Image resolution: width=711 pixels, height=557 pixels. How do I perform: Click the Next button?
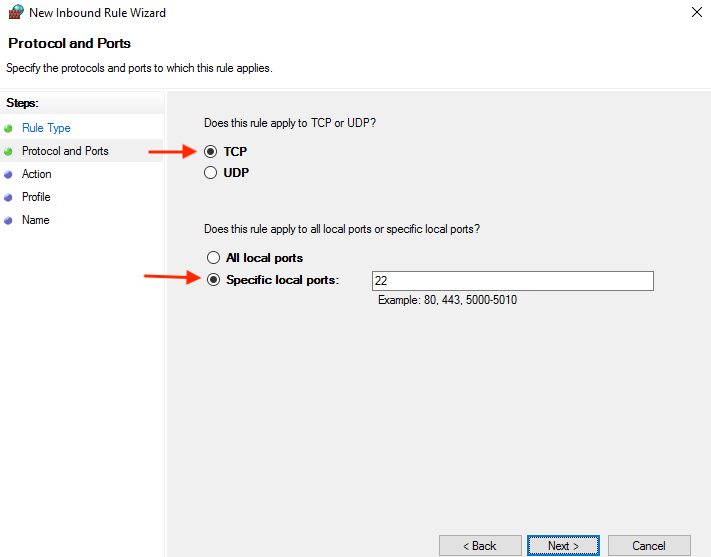[563, 546]
